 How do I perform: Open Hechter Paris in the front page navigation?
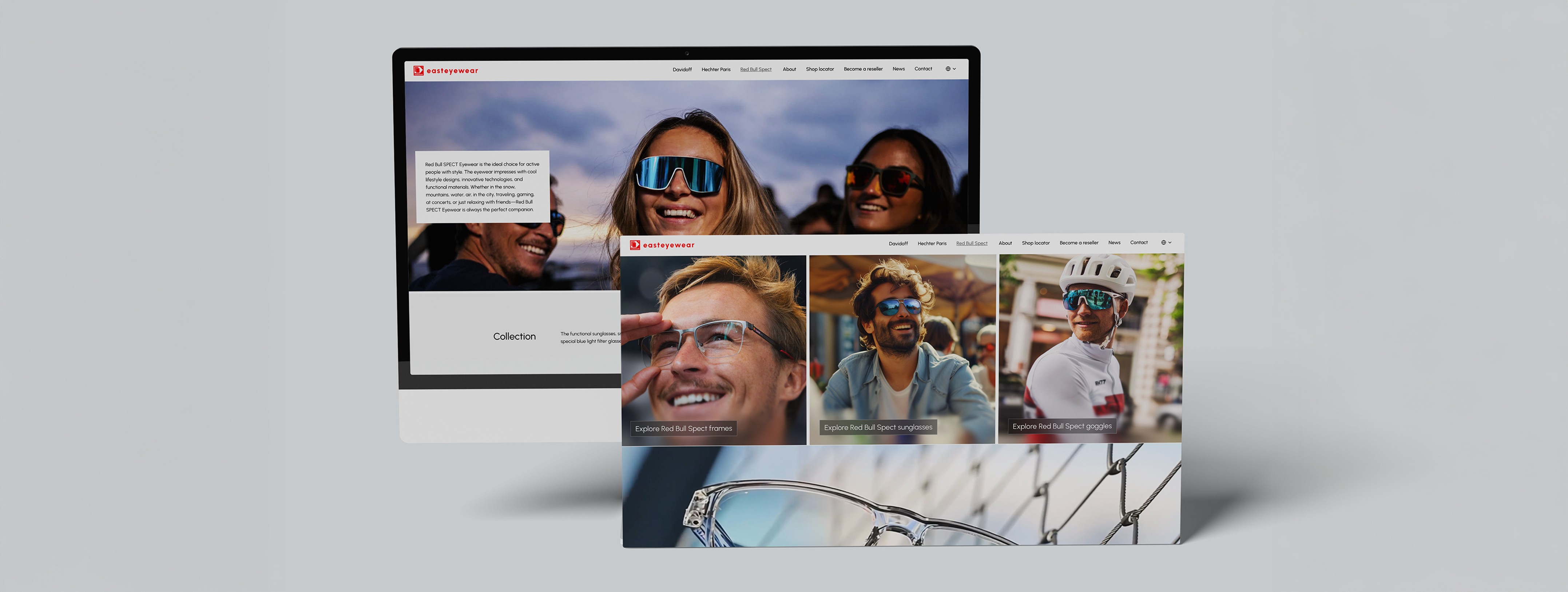coord(931,243)
